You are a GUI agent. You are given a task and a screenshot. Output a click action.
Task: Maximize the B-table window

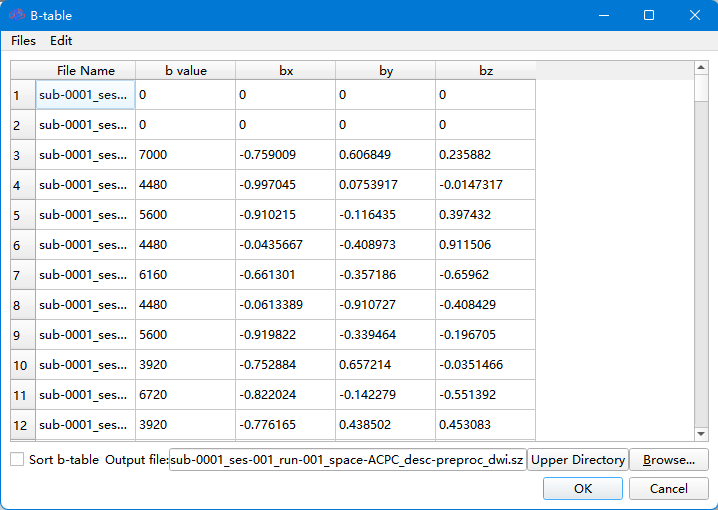(x=649, y=15)
